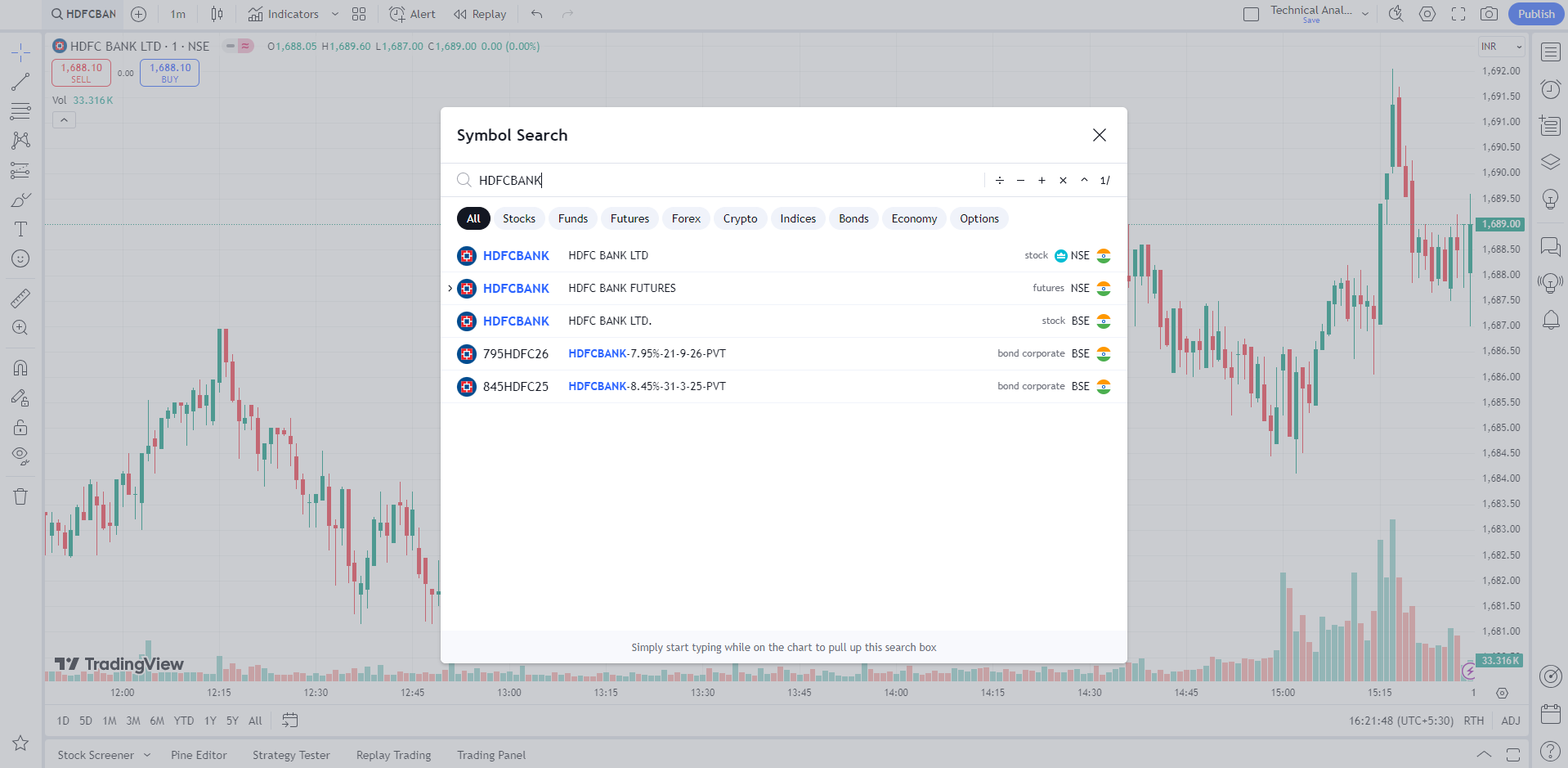Image resolution: width=1568 pixels, height=768 pixels.
Task: Expand the indicator templates dropdown arrow
Action: point(335,14)
